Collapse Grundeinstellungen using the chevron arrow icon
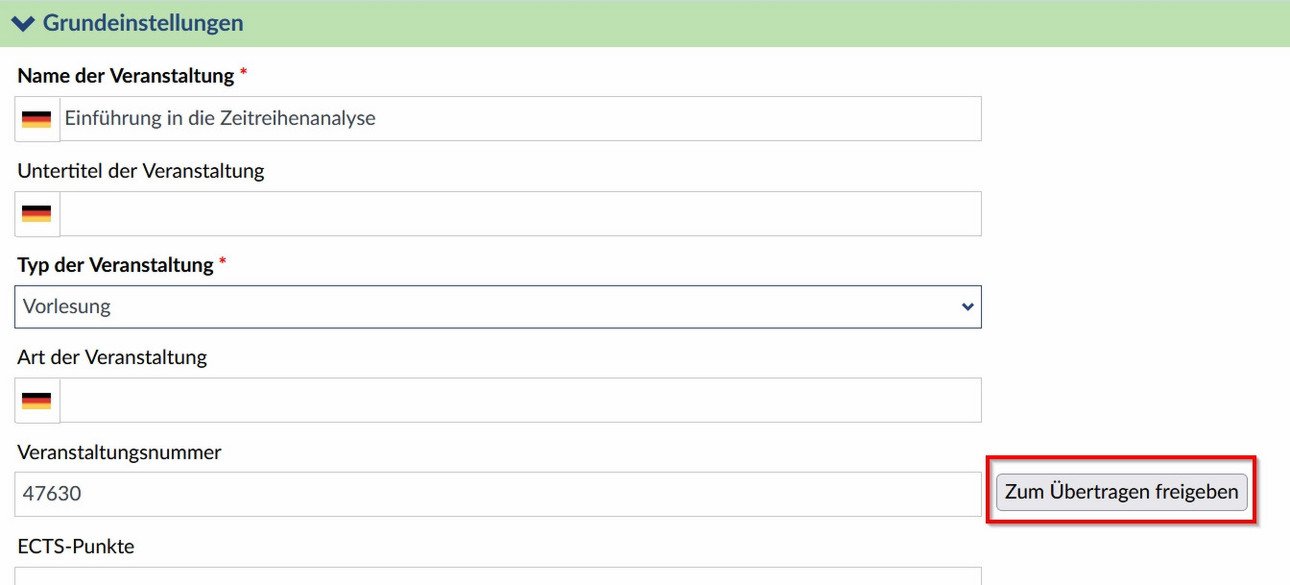 tap(23, 22)
